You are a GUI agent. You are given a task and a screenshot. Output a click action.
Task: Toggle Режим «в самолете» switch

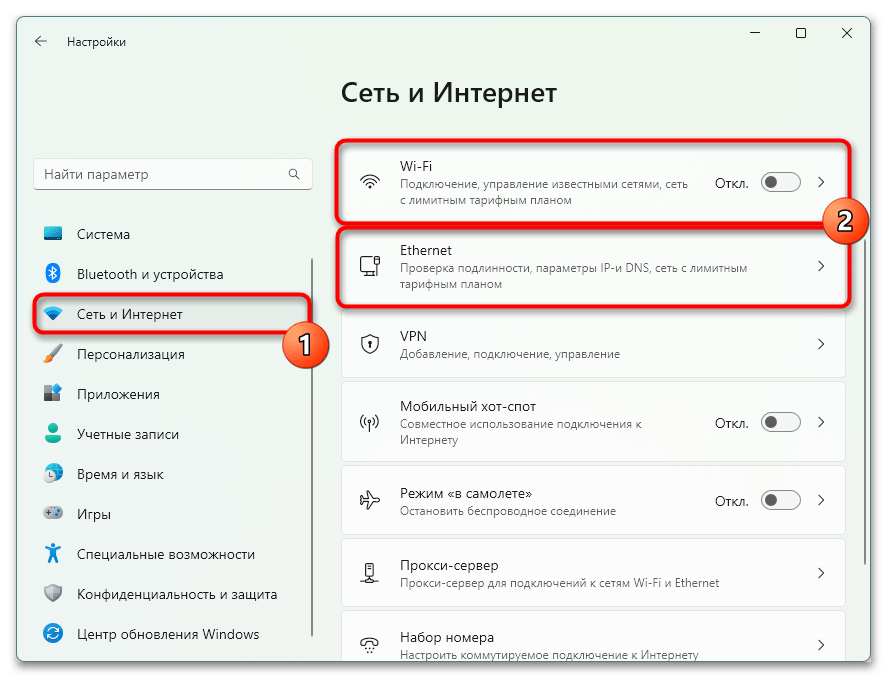781,500
